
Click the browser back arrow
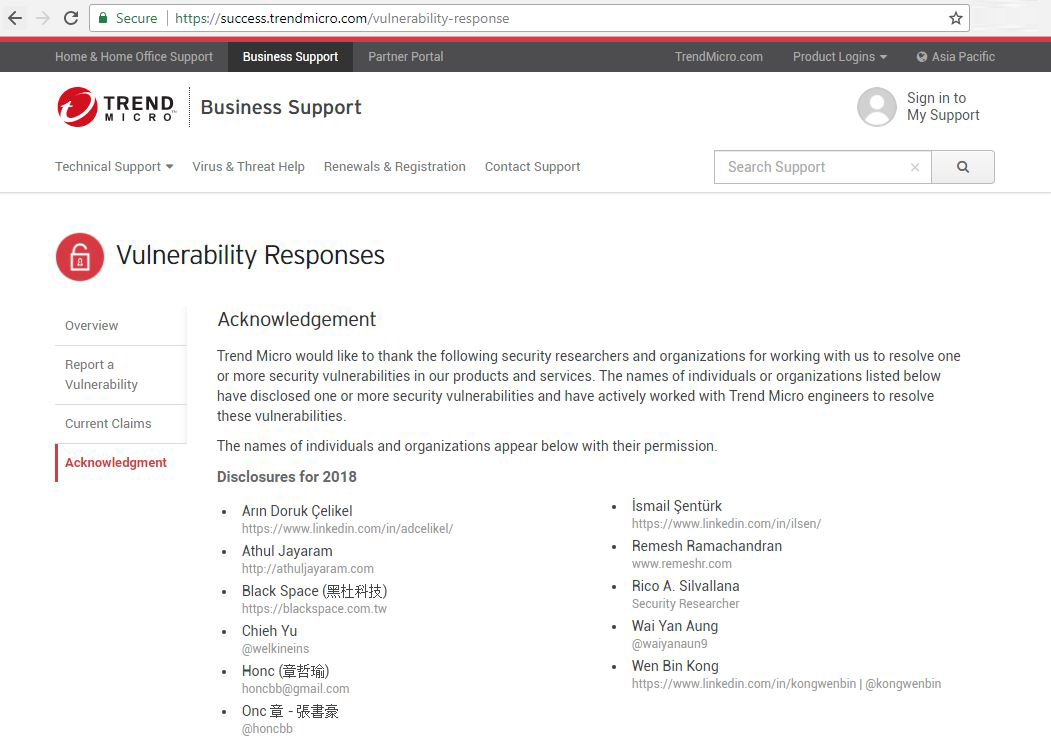coord(15,18)
